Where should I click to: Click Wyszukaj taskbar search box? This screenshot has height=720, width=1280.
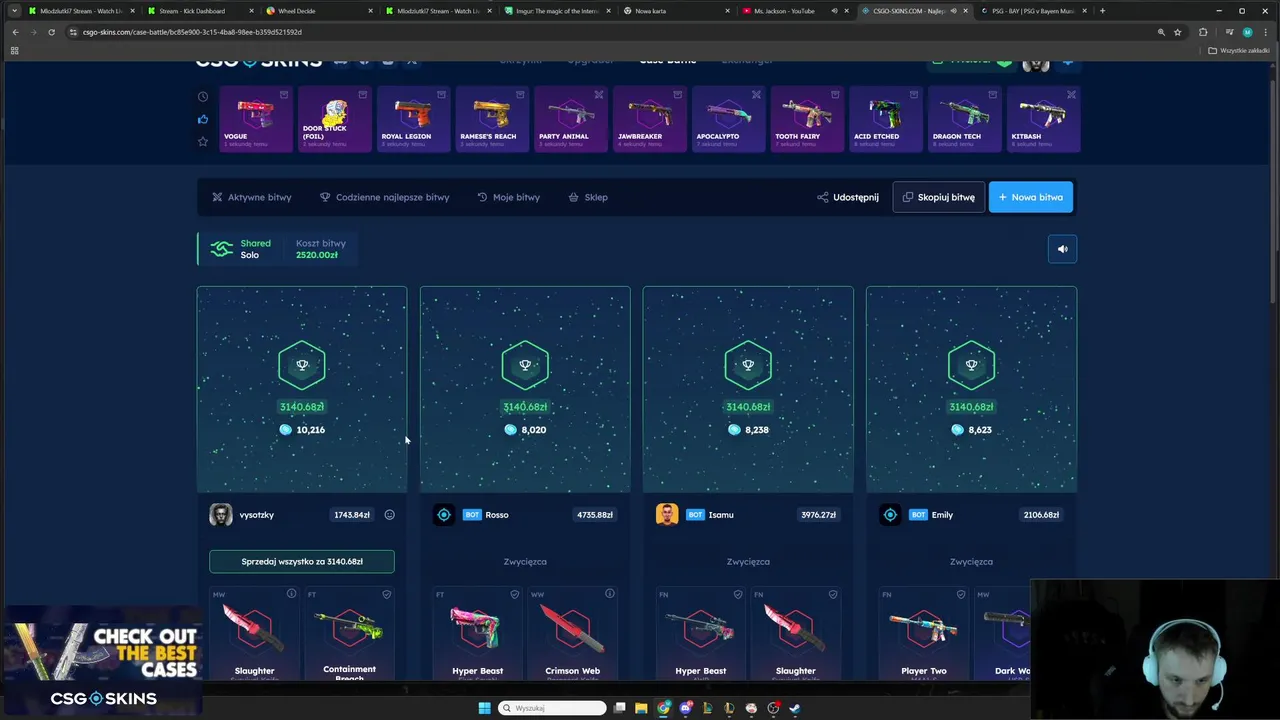coord(553,708)
